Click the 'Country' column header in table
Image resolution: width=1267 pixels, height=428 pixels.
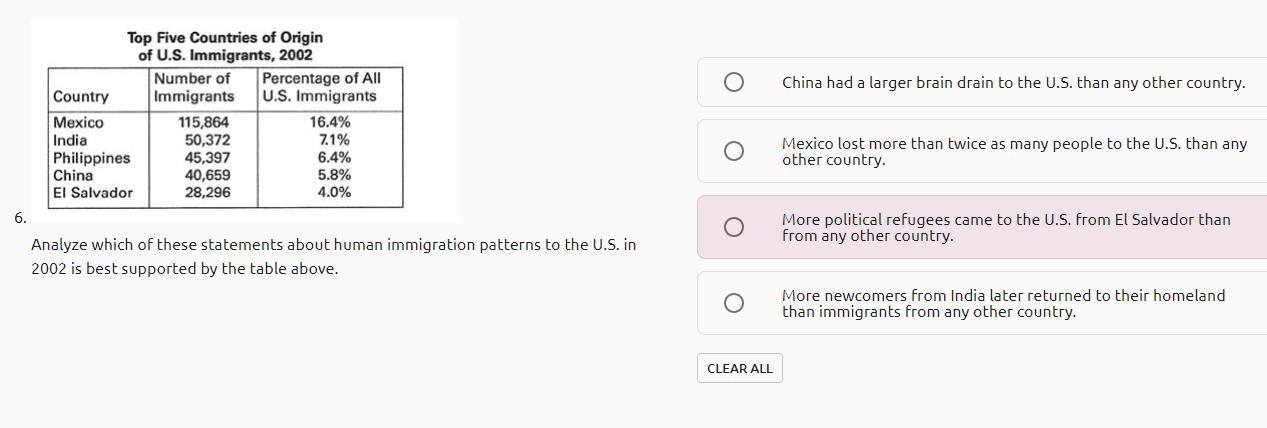click(x=81, y=97)
